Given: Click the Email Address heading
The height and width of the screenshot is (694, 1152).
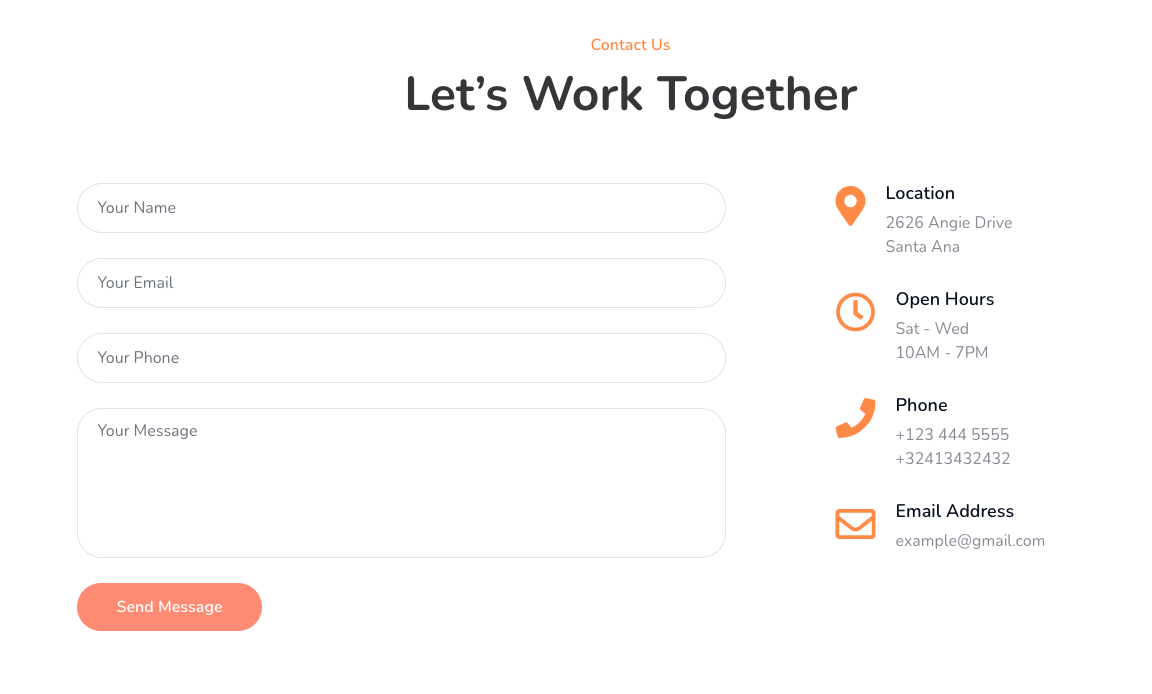Looking at the screenshot, I should tap(955, 511).
